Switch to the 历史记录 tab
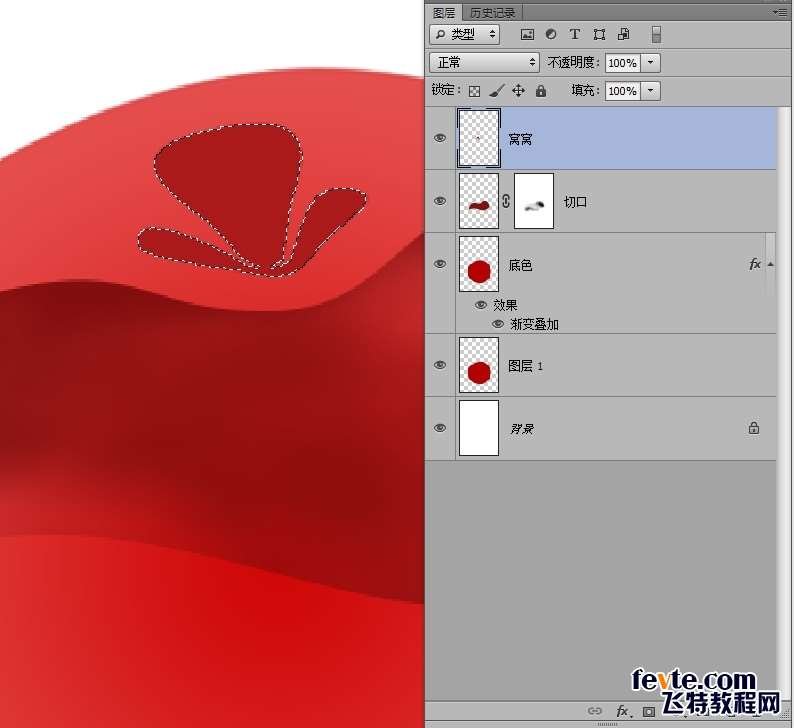Screen dimensions: 794x728 click(493, 13)
